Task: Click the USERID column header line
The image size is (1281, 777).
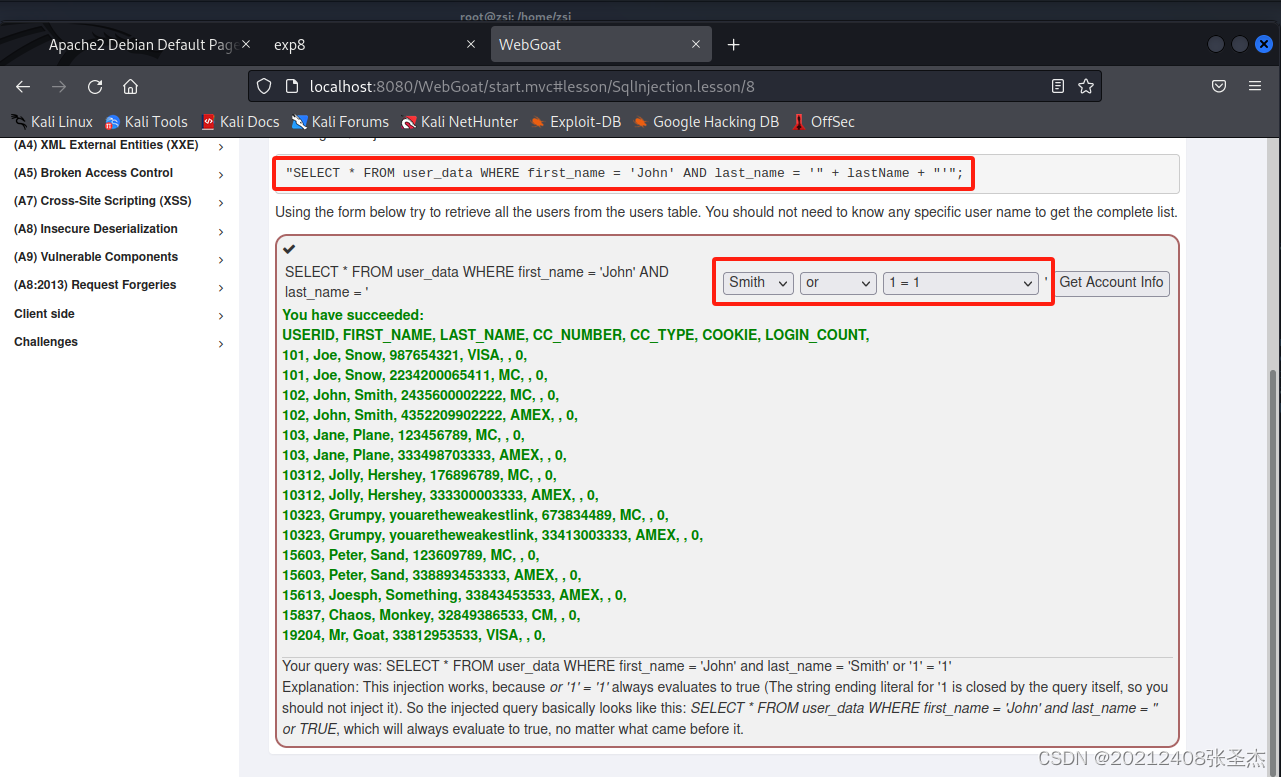Action: pos(576,335)
